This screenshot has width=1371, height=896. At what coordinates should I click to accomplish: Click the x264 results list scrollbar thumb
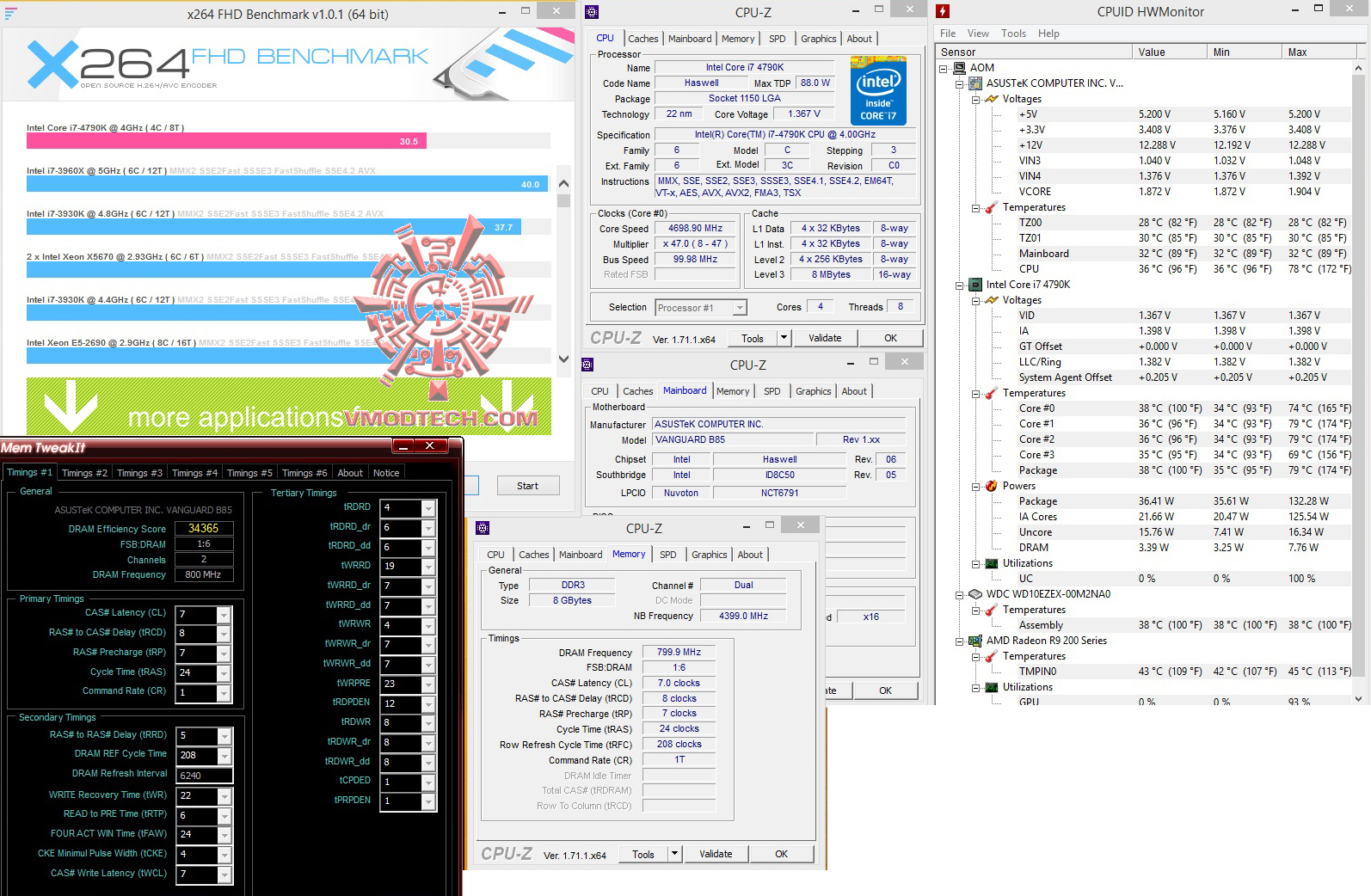(x=564, y=201)
